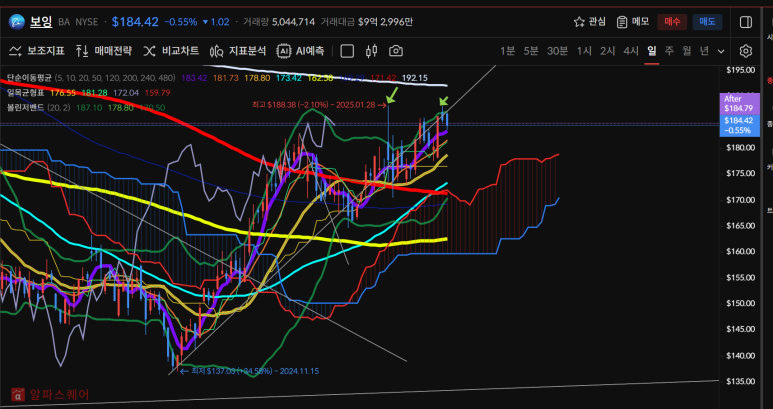This screenshot has height=409, width=773.
Task: Select the 일 daily timeframe
Action: click(652, 51)
